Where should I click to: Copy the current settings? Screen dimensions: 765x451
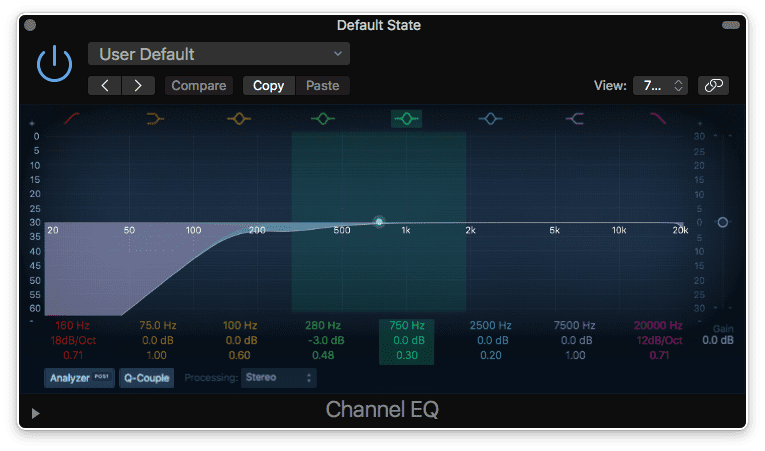[268, 85]
